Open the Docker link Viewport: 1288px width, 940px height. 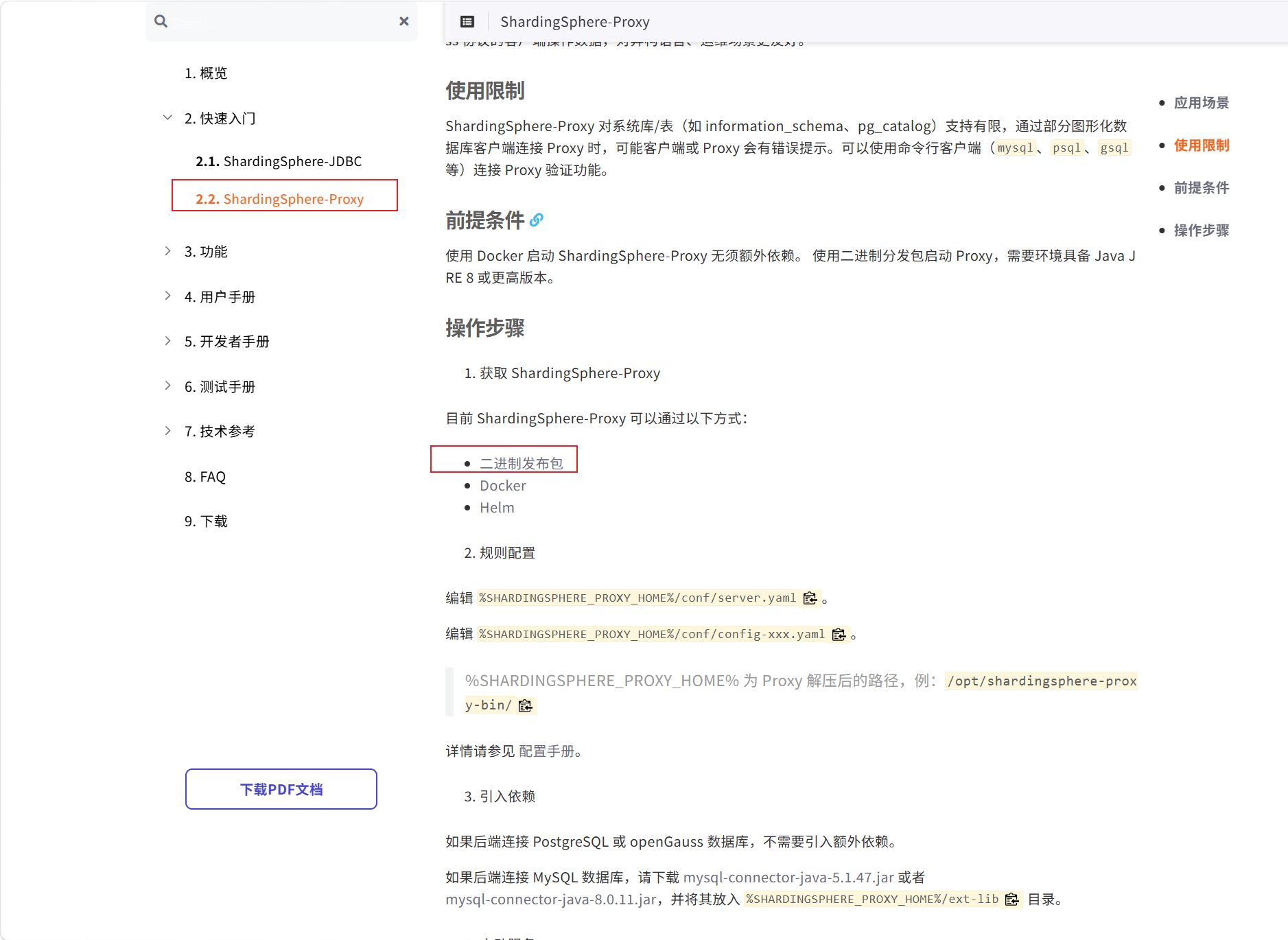click(503, 486)
